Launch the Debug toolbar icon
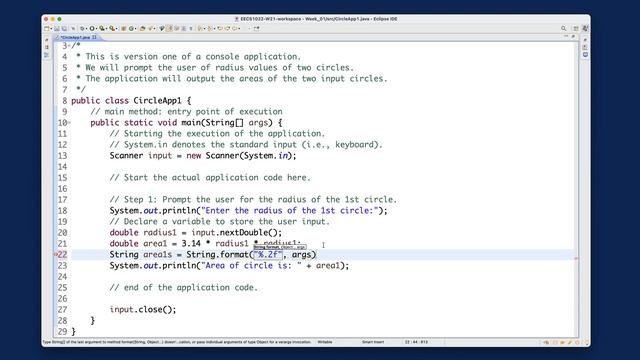 pos(82,29)
